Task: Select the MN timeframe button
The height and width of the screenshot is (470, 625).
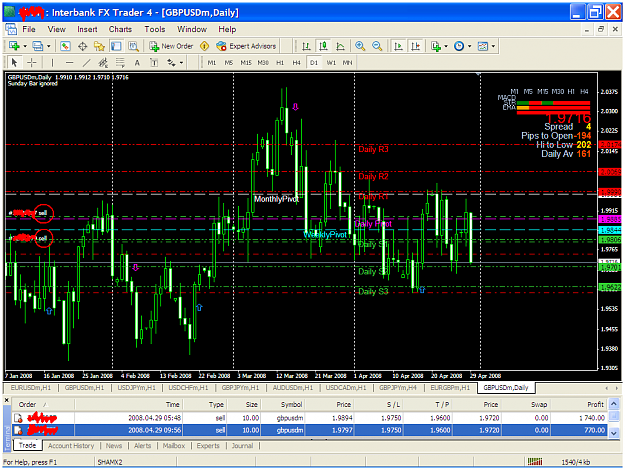Action: [348, 63]
